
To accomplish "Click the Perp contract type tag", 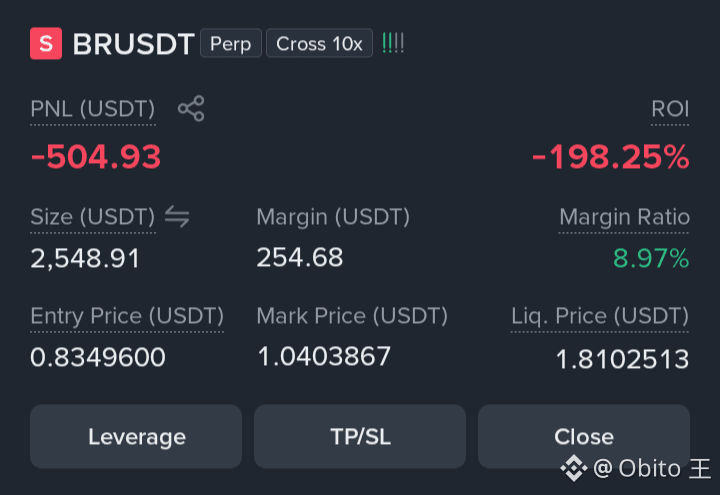I will tap(231, 44).
